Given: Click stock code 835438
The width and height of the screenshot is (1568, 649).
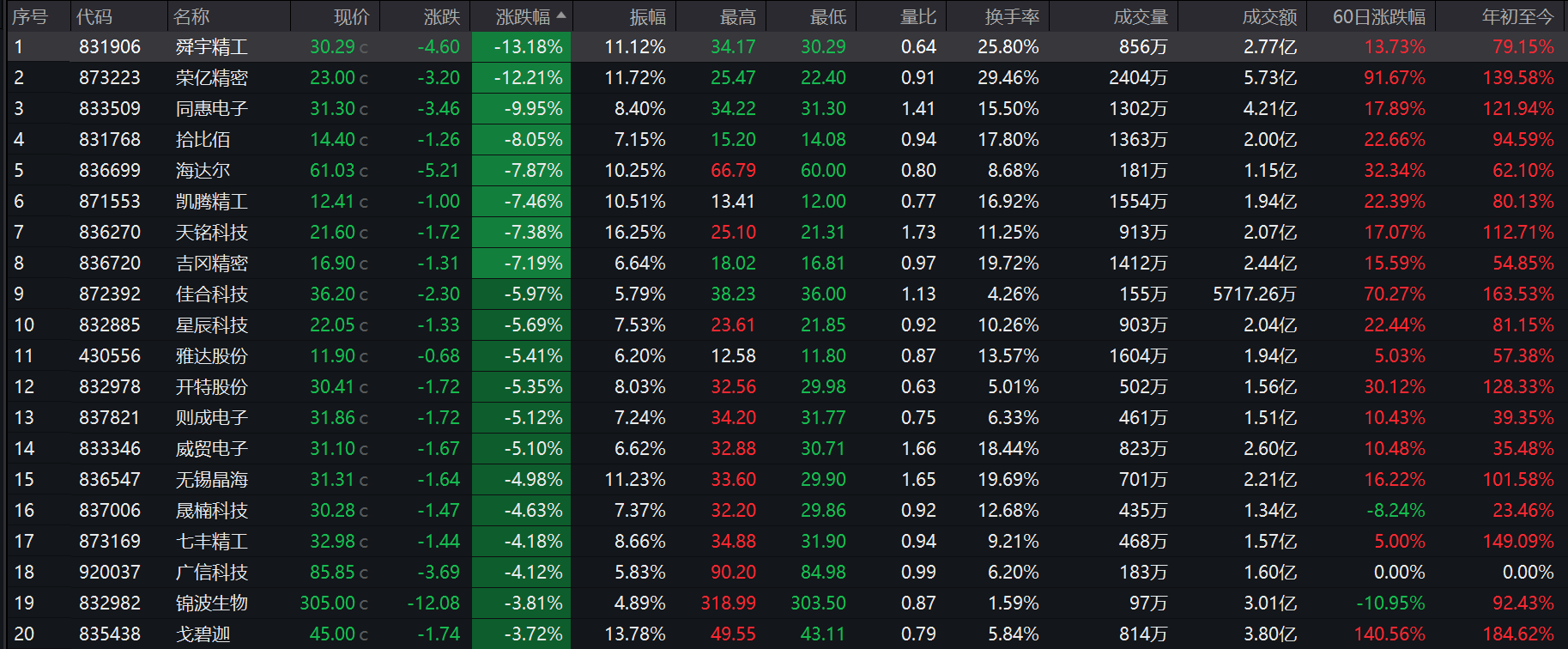Looking at the screenshot, I should point(110,634).
